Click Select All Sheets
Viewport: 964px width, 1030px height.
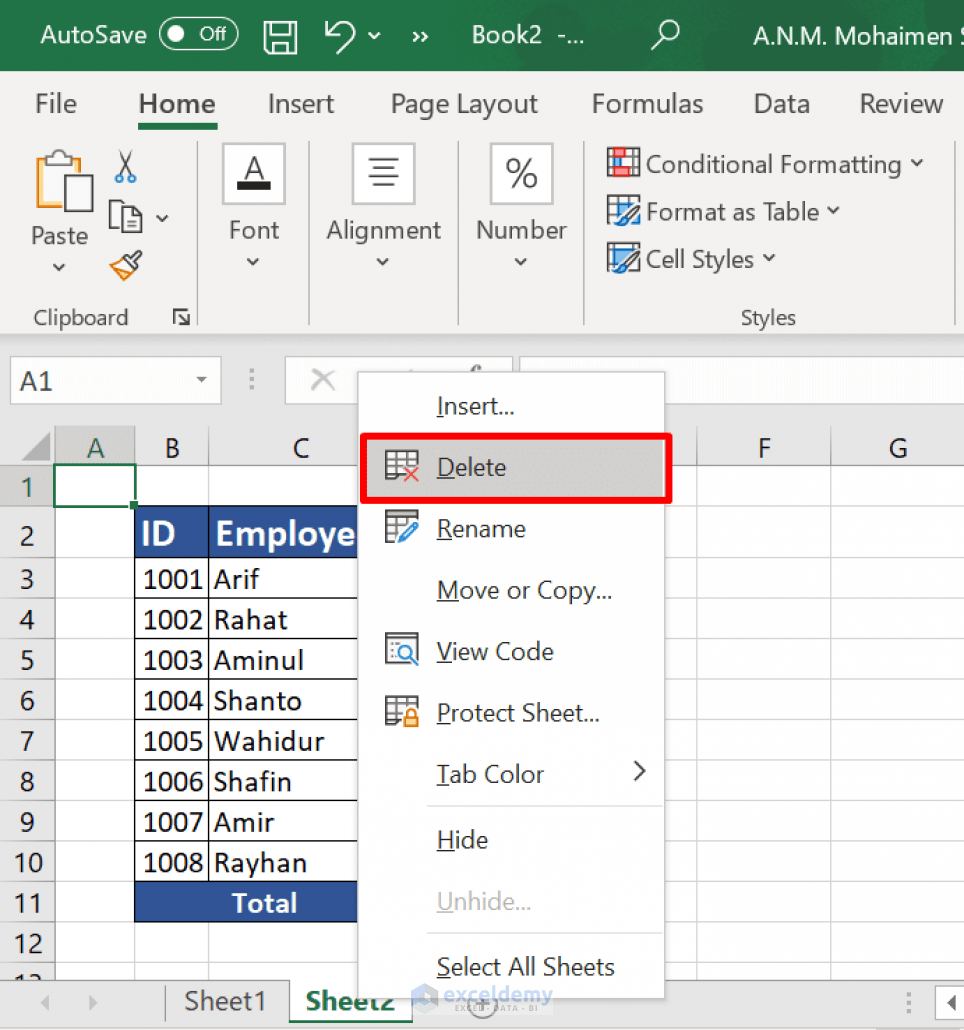(x=525, y=967)
